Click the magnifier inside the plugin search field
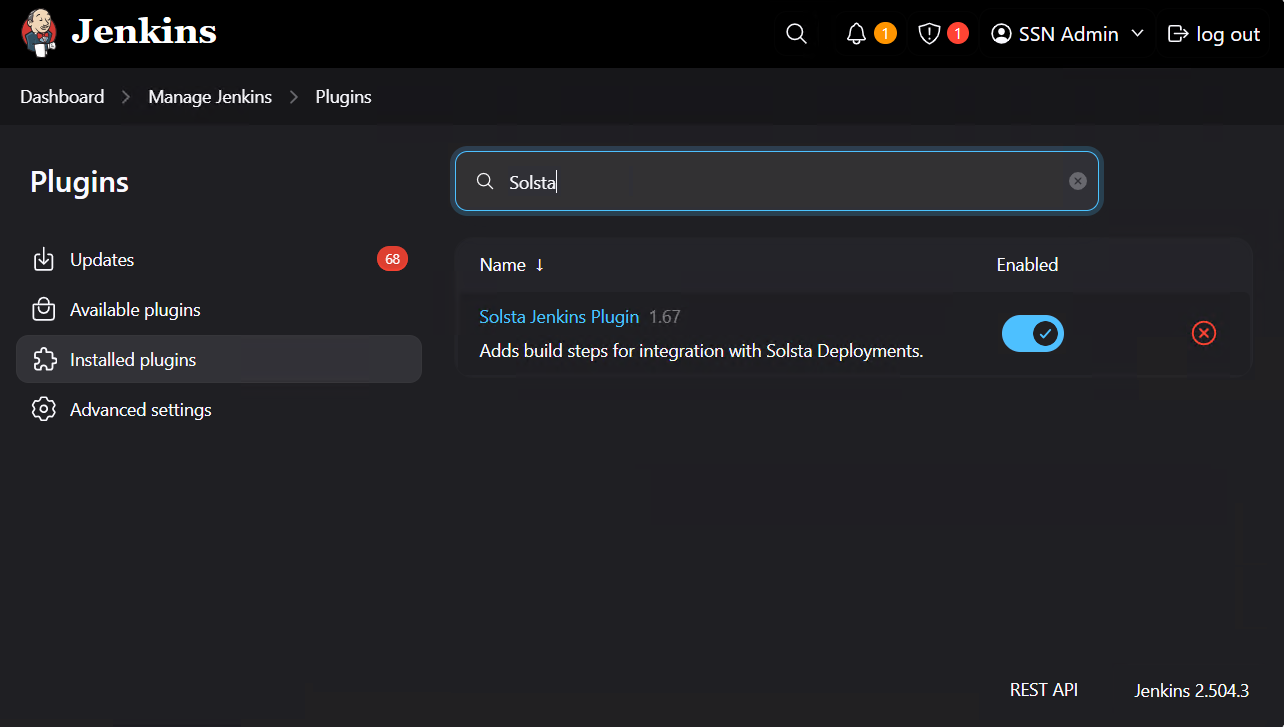Screen dimensions: 1284x727 point(484,181)
